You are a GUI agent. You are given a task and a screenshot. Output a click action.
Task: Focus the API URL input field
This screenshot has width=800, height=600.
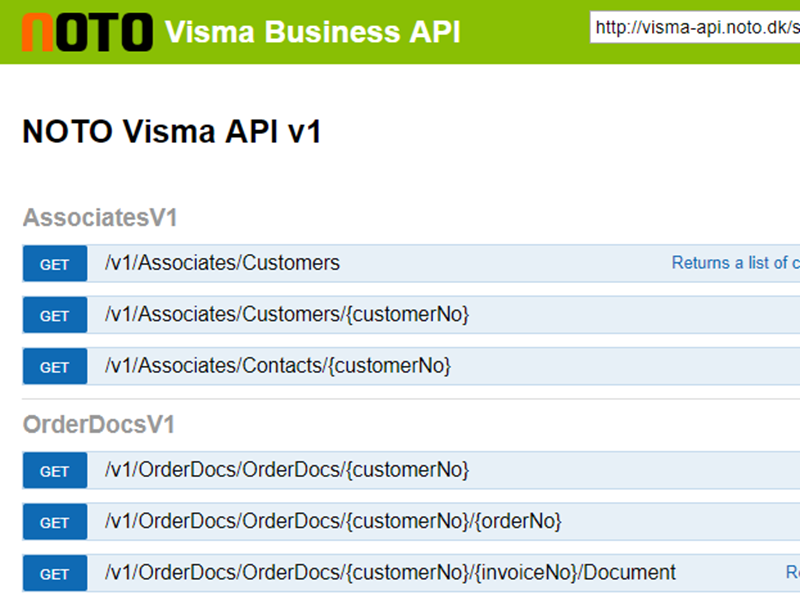point(696,28)
